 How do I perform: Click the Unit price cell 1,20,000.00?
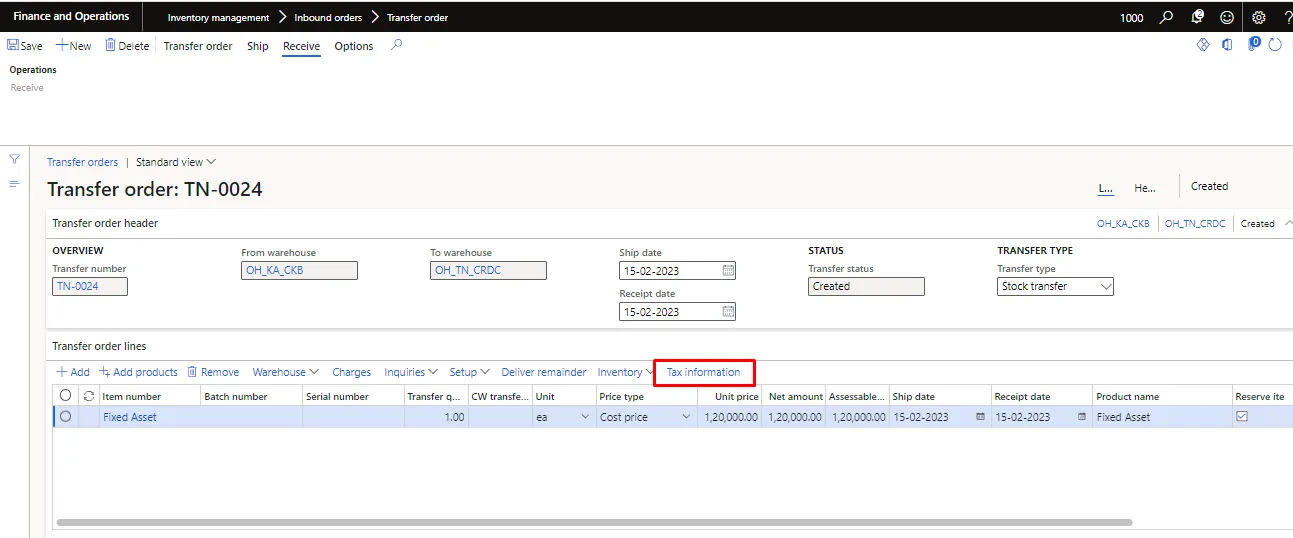tap(731, 417)
